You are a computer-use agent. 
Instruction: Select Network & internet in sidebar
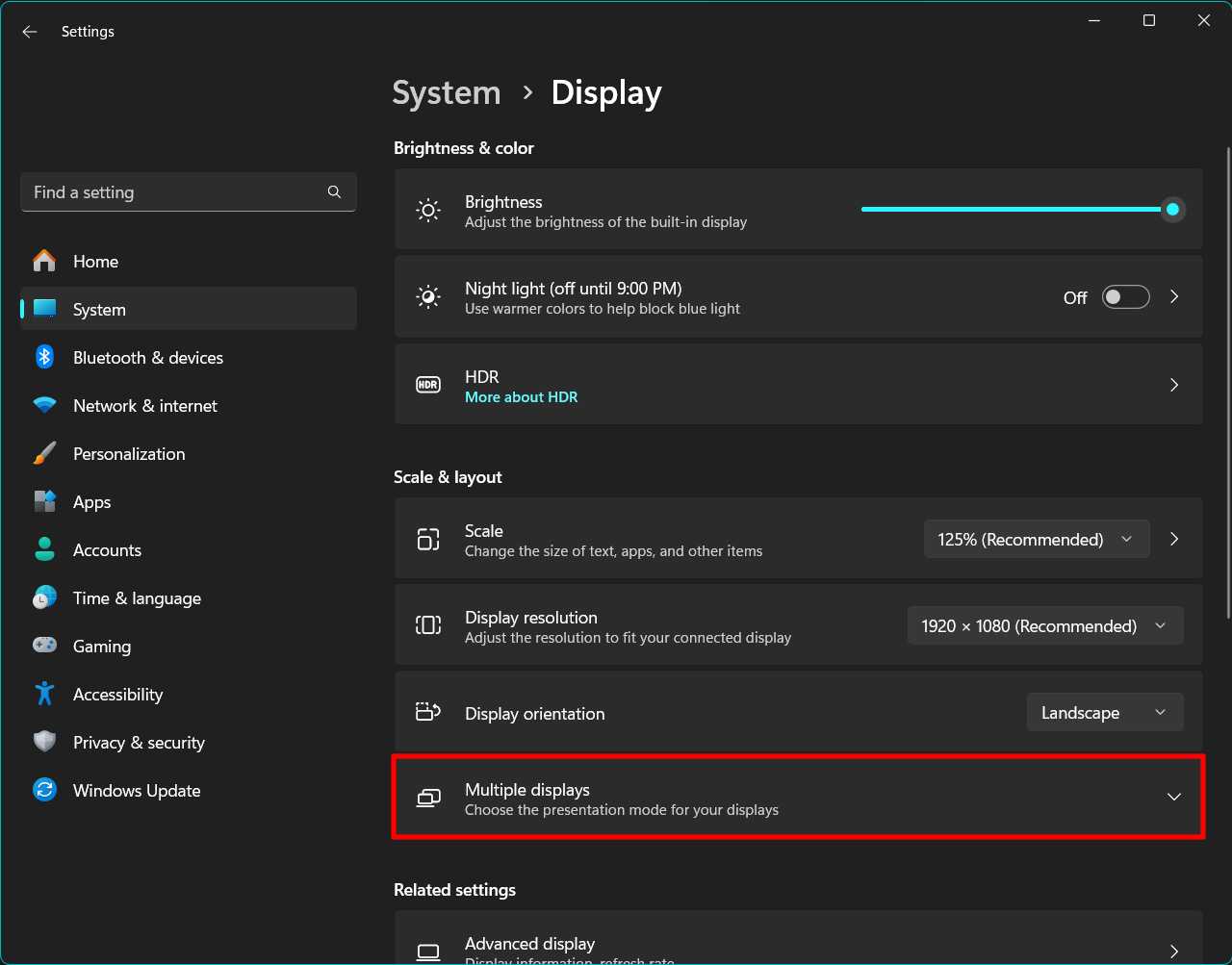click(x=189, y=405)
